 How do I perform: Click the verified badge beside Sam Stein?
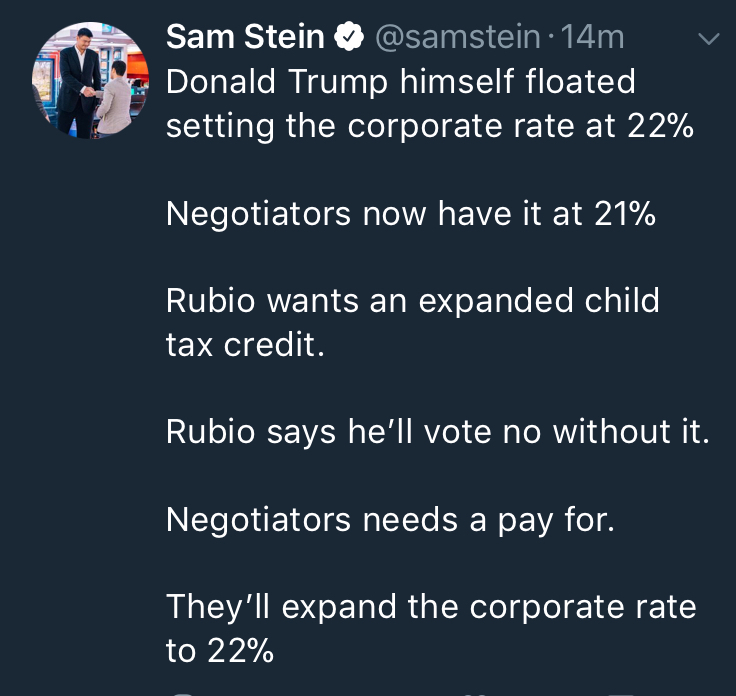coord(348,38)
